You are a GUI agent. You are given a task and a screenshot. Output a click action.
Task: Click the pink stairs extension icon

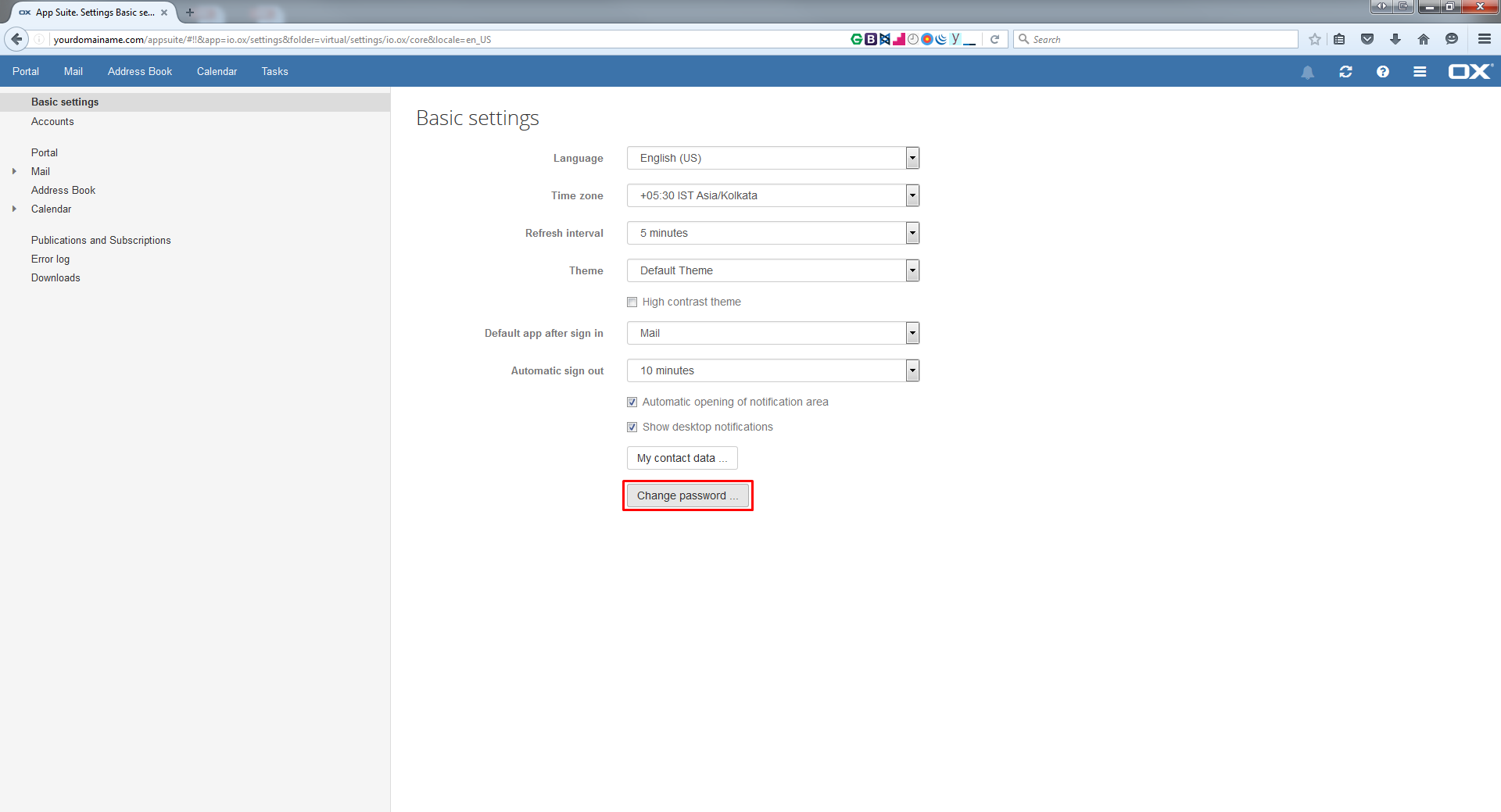899,39
